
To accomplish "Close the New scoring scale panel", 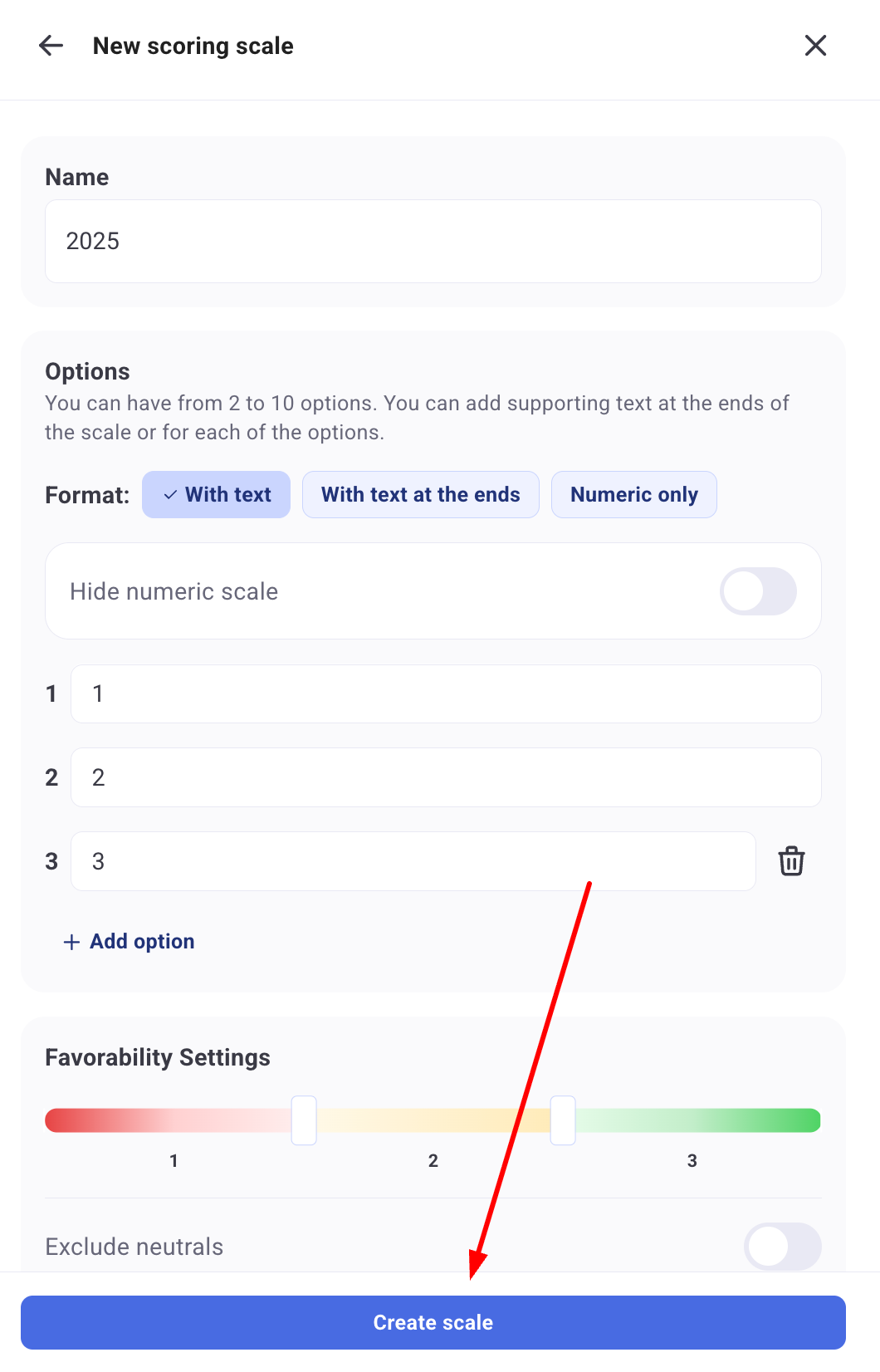I will (x=815, y=46).
